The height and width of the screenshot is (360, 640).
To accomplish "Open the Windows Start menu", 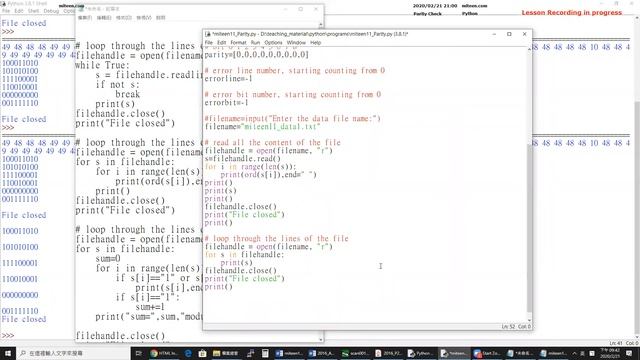I will [x=8, y=353].
